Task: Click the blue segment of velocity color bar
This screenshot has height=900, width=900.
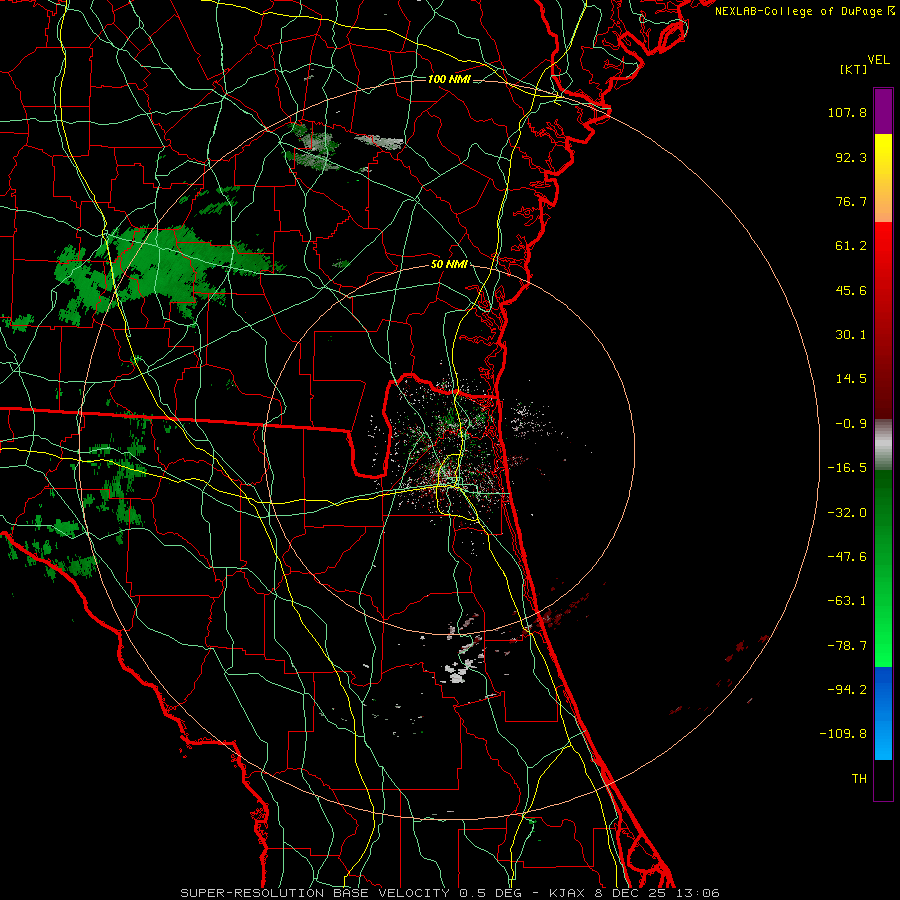Action: pos(883,713)
